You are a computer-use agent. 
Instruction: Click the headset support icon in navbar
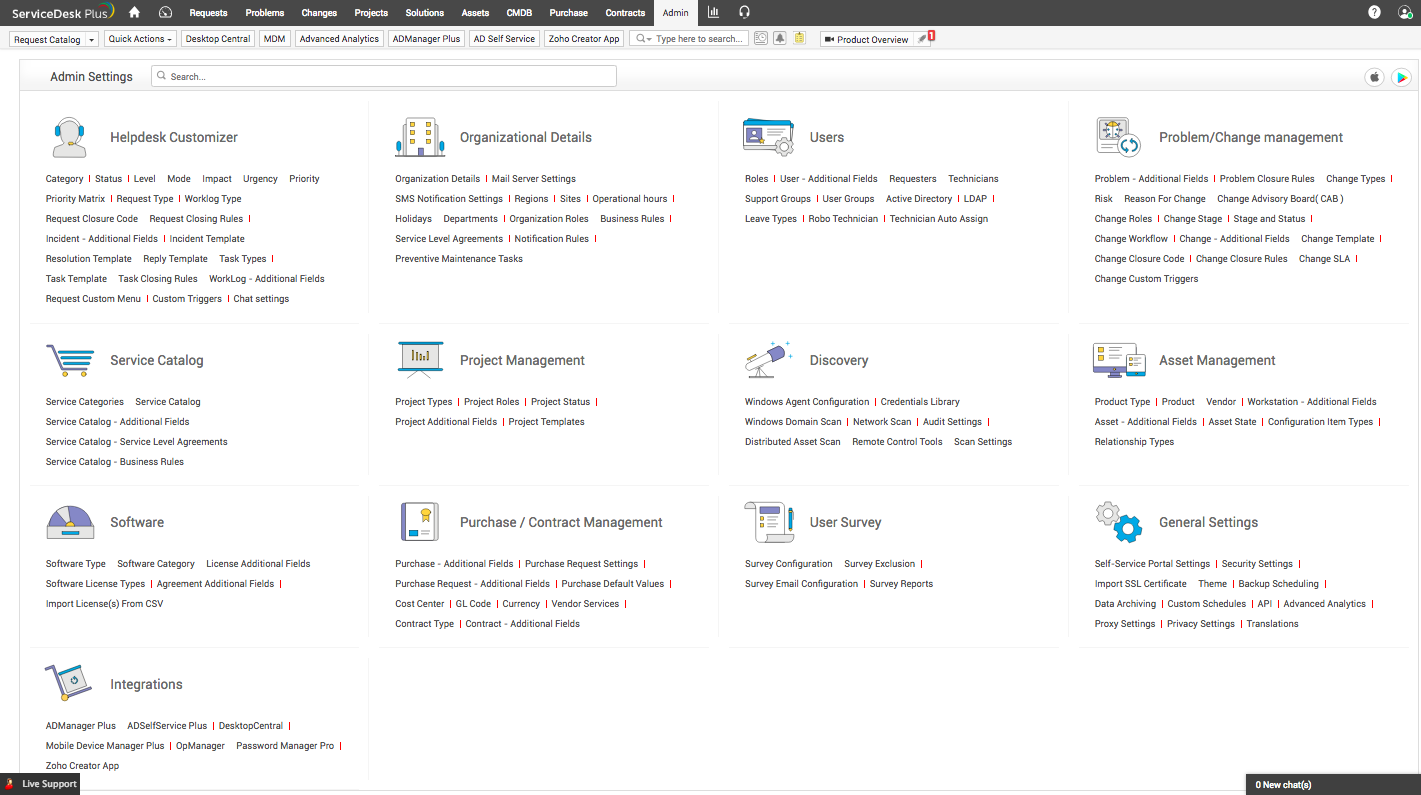click(744, 12)
